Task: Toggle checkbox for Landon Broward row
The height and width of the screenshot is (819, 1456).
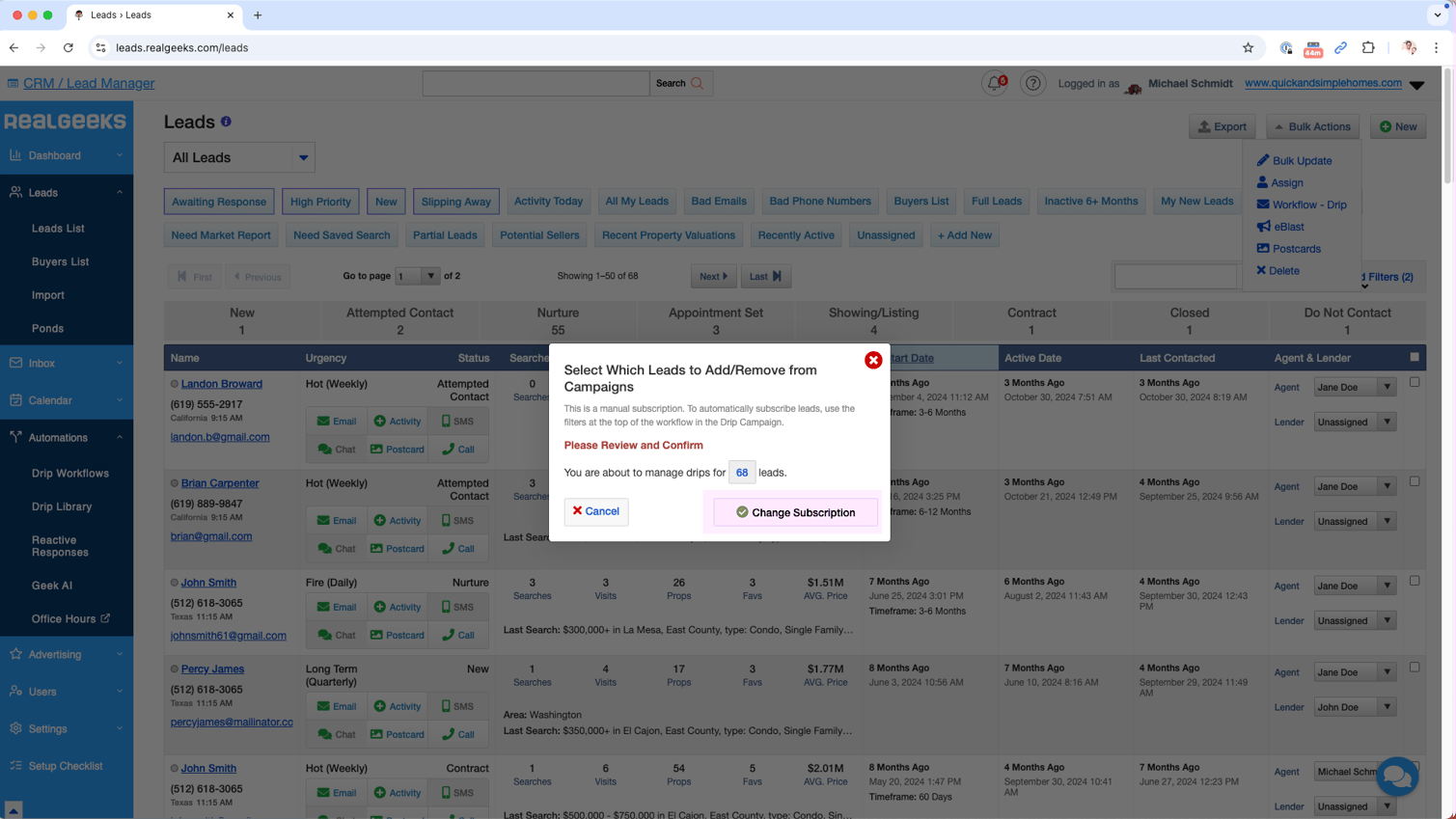Action: tap(1415, 382)
